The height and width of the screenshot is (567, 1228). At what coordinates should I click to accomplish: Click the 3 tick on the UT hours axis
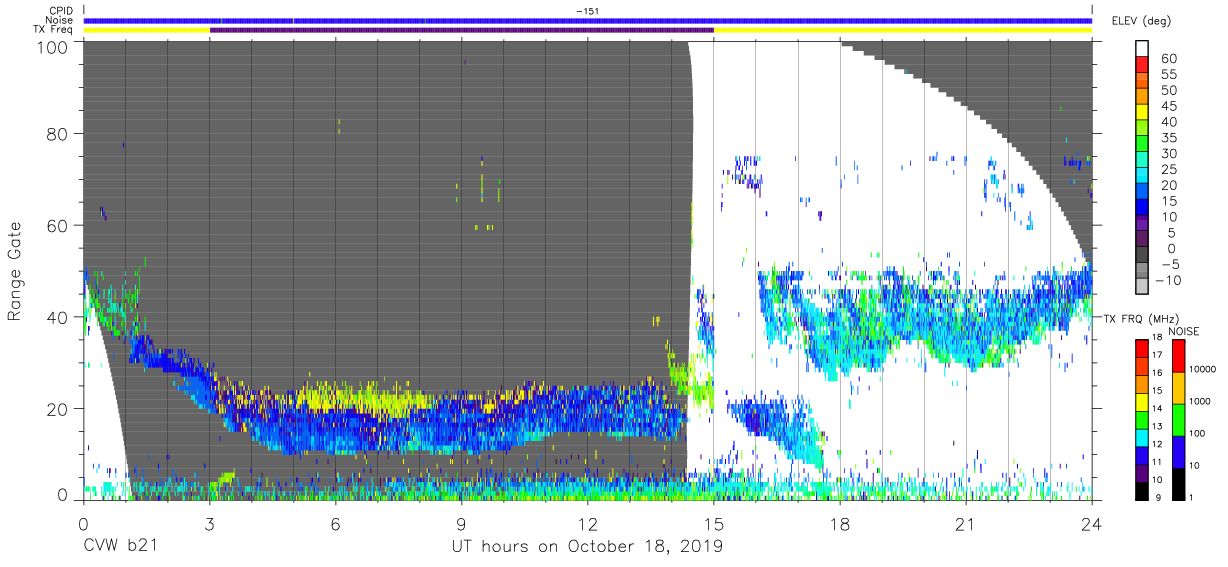pos(210,523)
